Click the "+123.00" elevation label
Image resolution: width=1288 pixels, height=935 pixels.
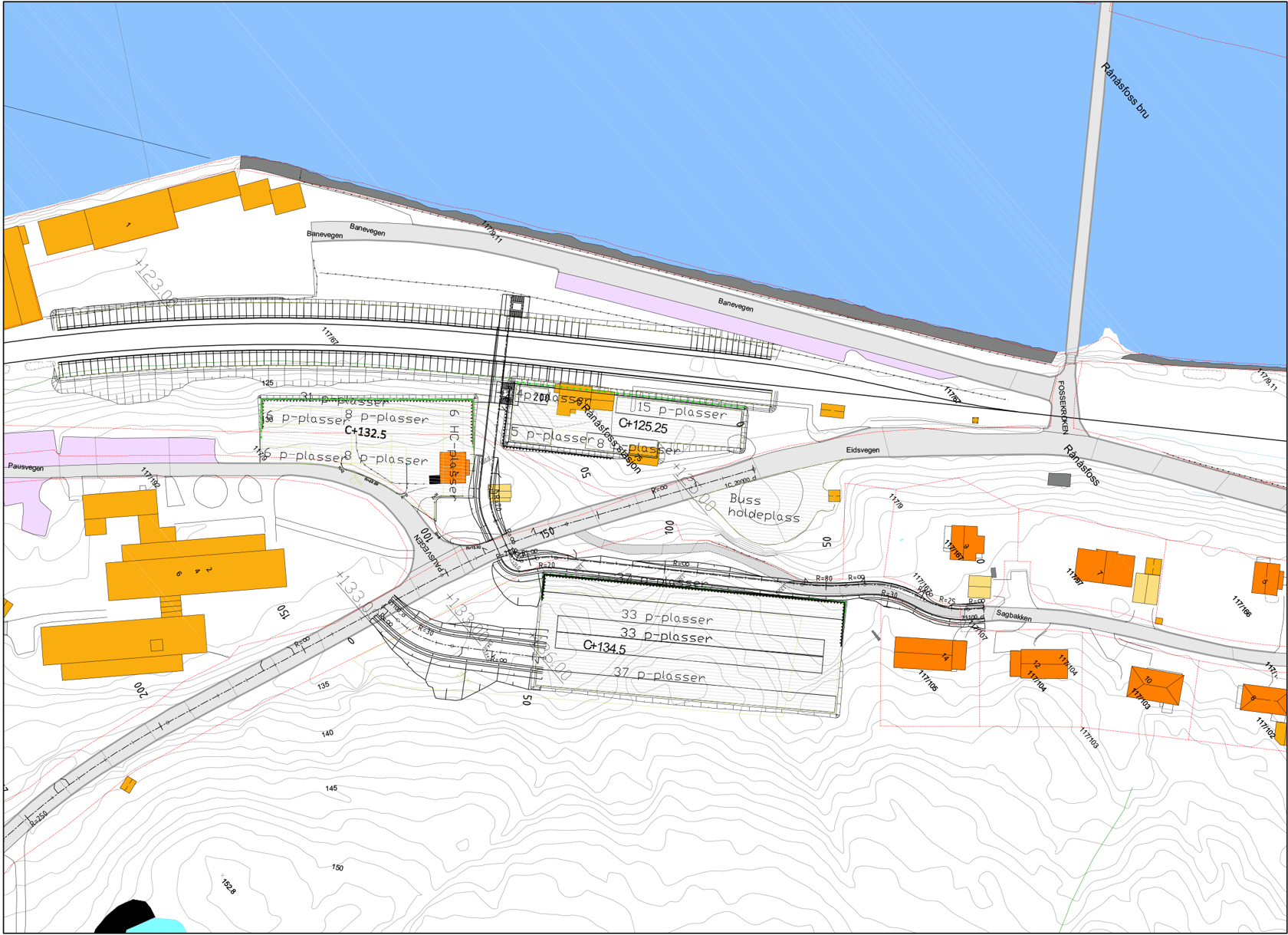(156, 284)
